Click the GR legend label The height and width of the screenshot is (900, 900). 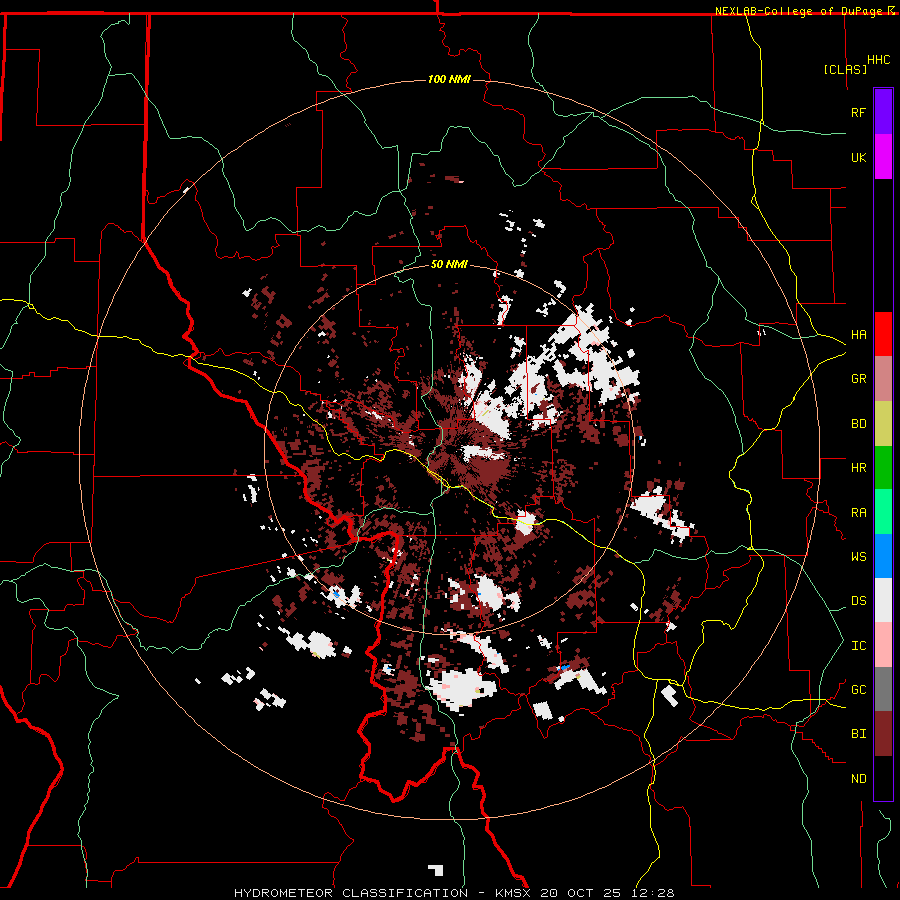click(x=858, y=379)
